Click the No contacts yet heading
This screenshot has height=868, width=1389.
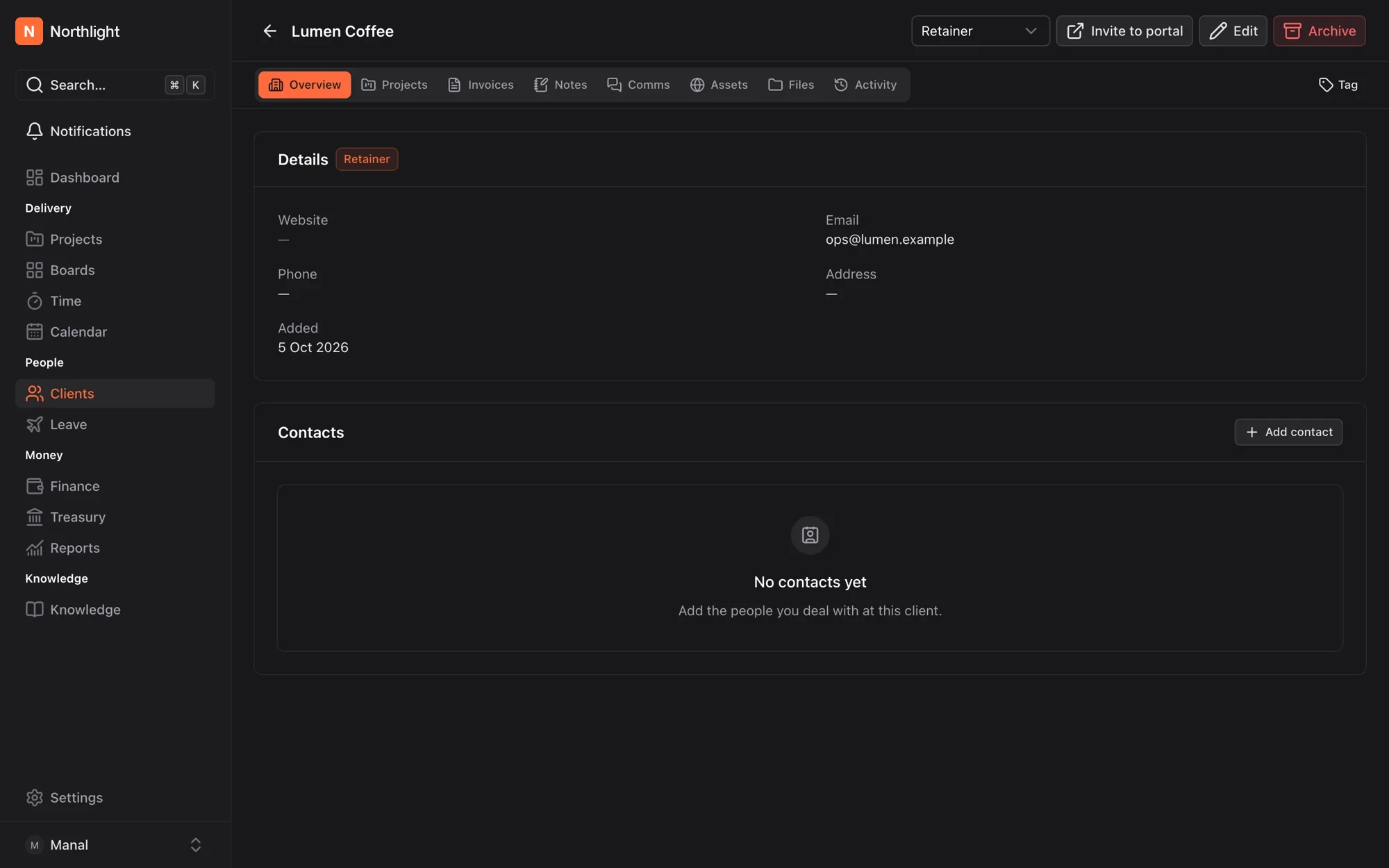coord(810,583)
